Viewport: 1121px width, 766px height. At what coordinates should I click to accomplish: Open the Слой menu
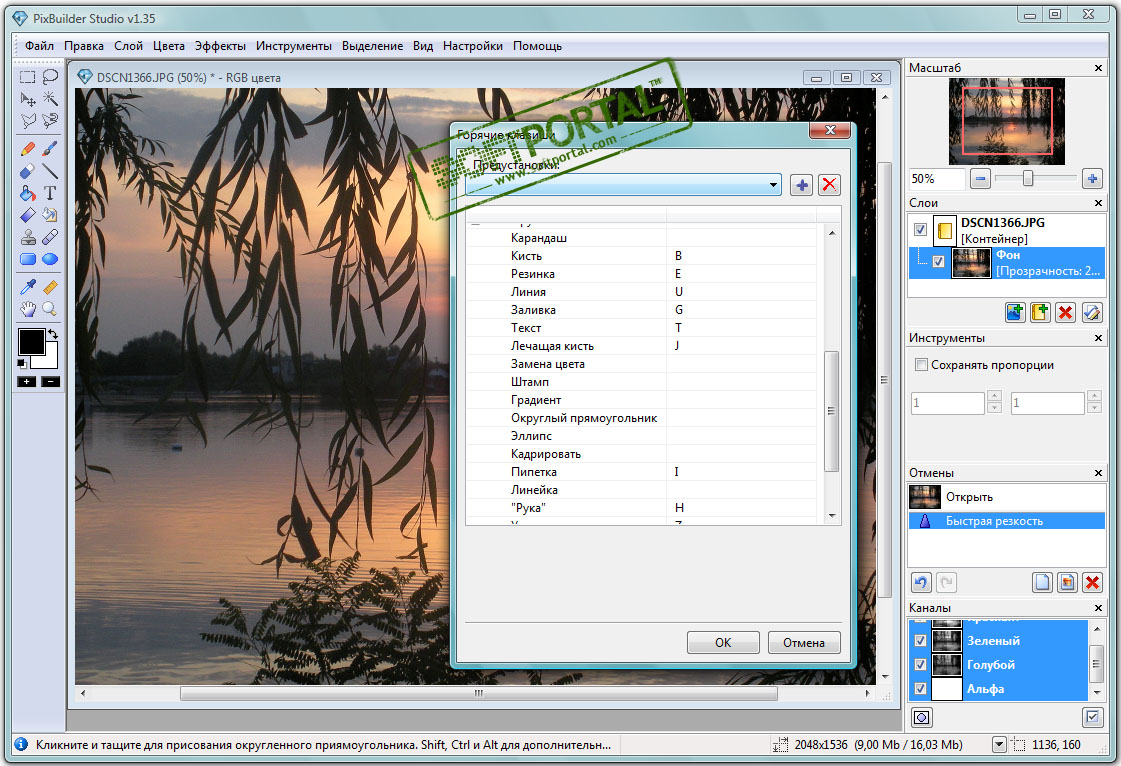click(x=129, y=46)
